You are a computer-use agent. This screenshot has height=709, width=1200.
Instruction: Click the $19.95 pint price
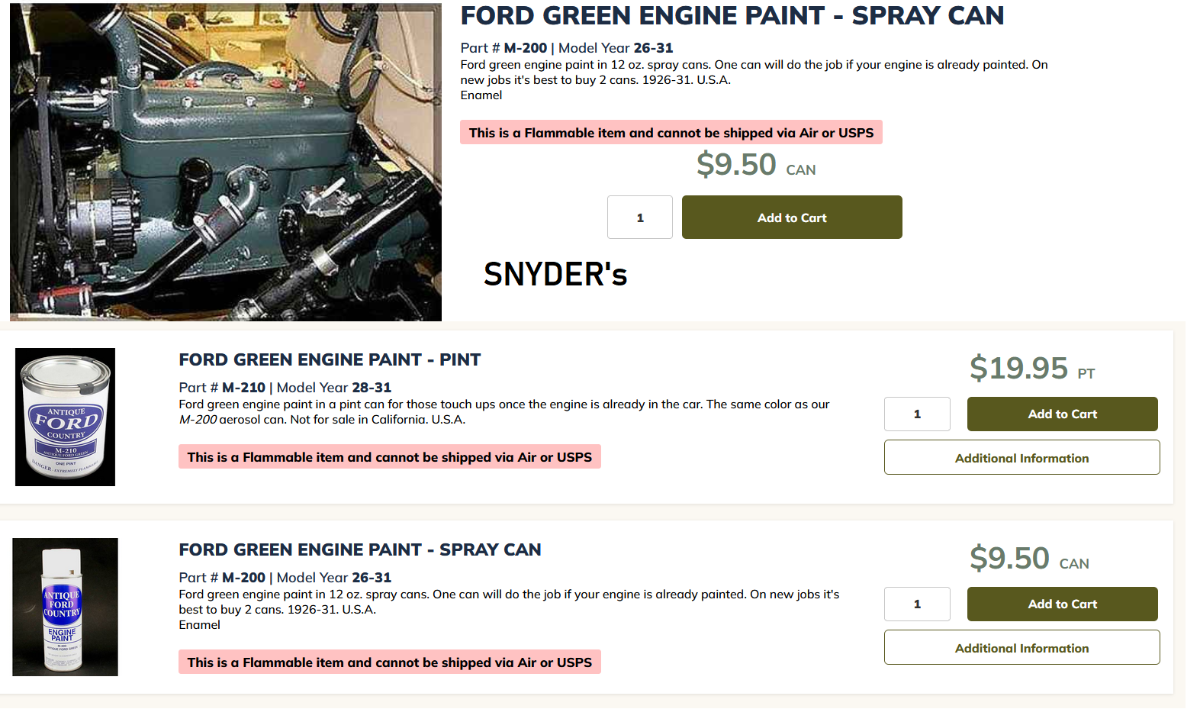pyautogui.click(x=1019, y=369)
